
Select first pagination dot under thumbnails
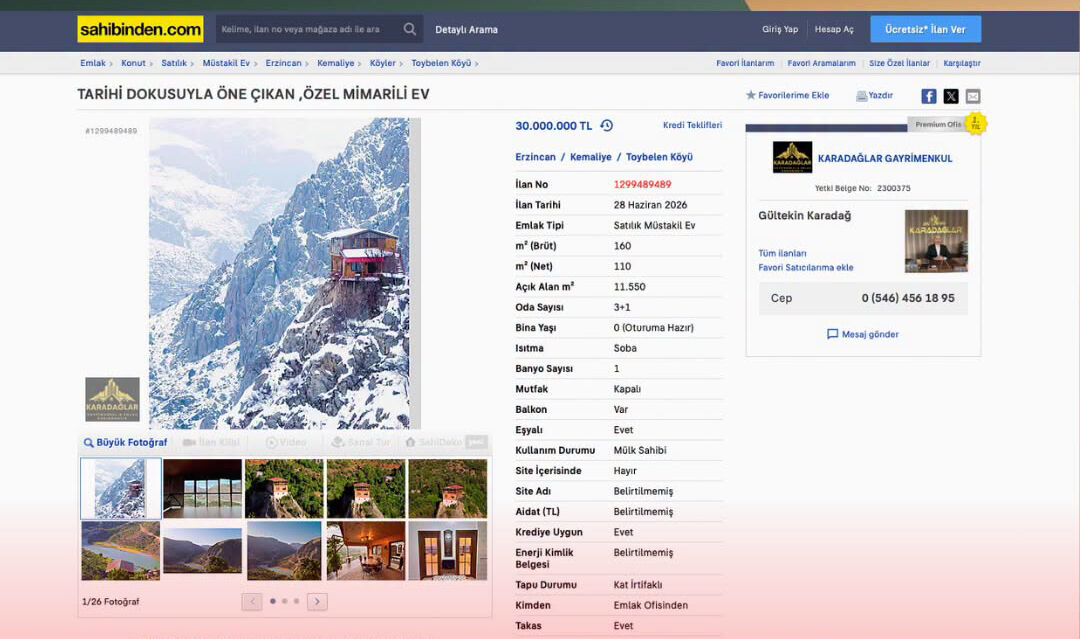pos(273,601)
